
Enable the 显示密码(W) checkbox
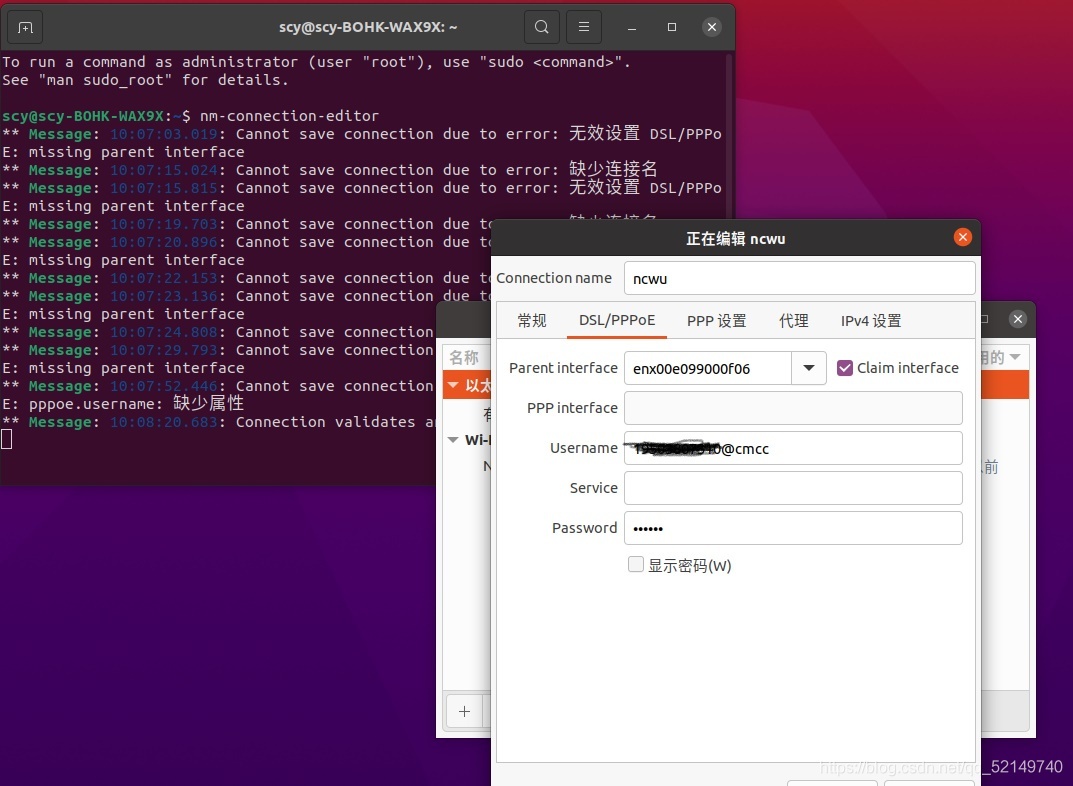[636, 564]
